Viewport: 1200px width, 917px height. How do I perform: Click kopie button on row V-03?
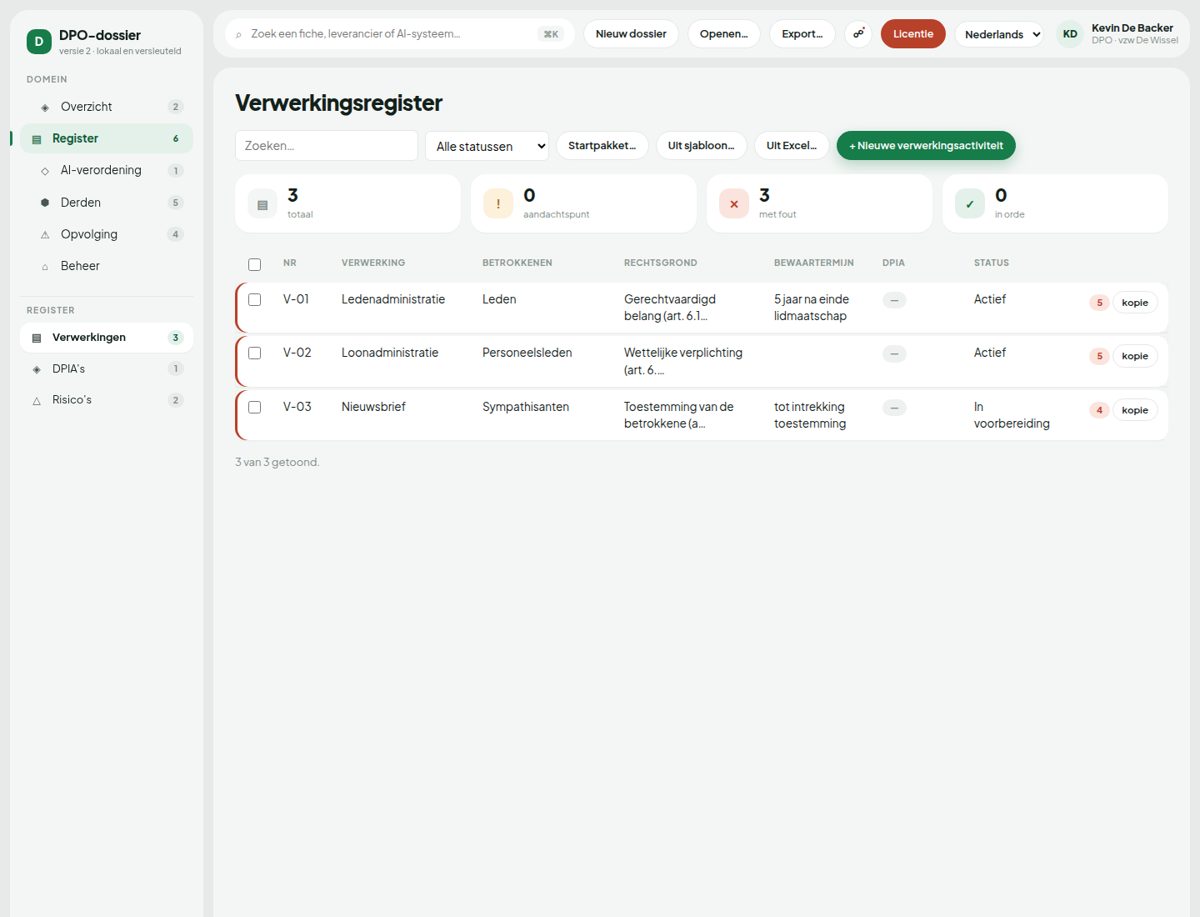pos(1135,410)
